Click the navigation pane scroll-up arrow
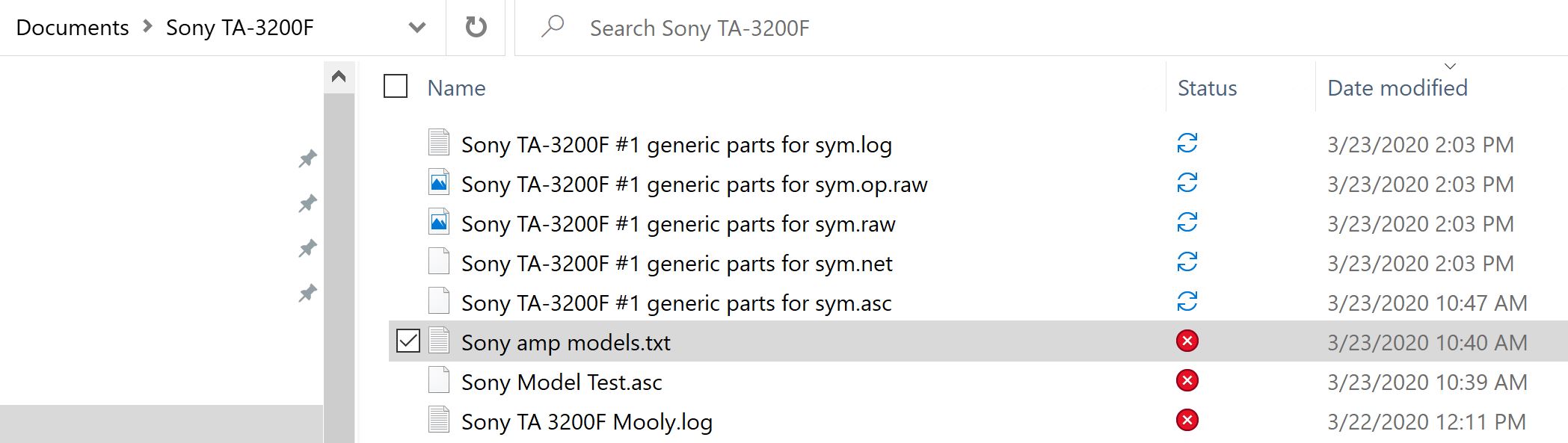Viewport: 1568px width, 443px height. (x=339, y=77)
